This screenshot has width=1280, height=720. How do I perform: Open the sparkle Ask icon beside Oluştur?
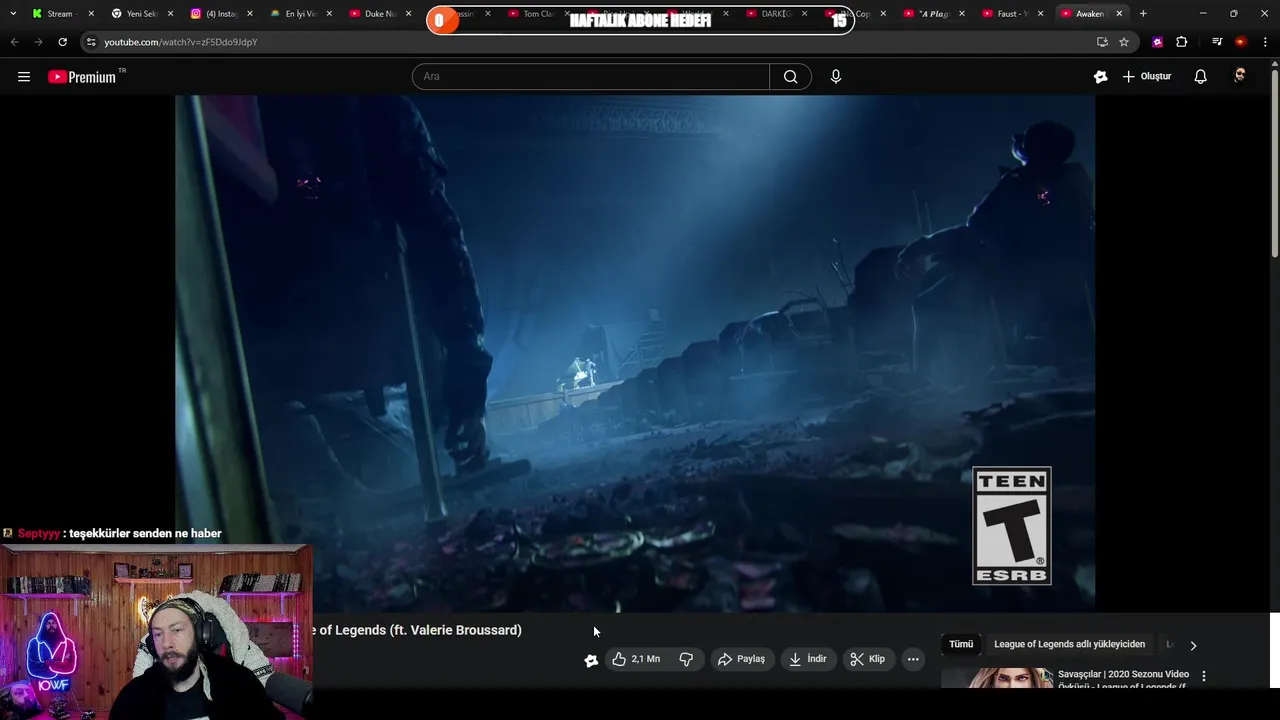tap(1100, 77)
